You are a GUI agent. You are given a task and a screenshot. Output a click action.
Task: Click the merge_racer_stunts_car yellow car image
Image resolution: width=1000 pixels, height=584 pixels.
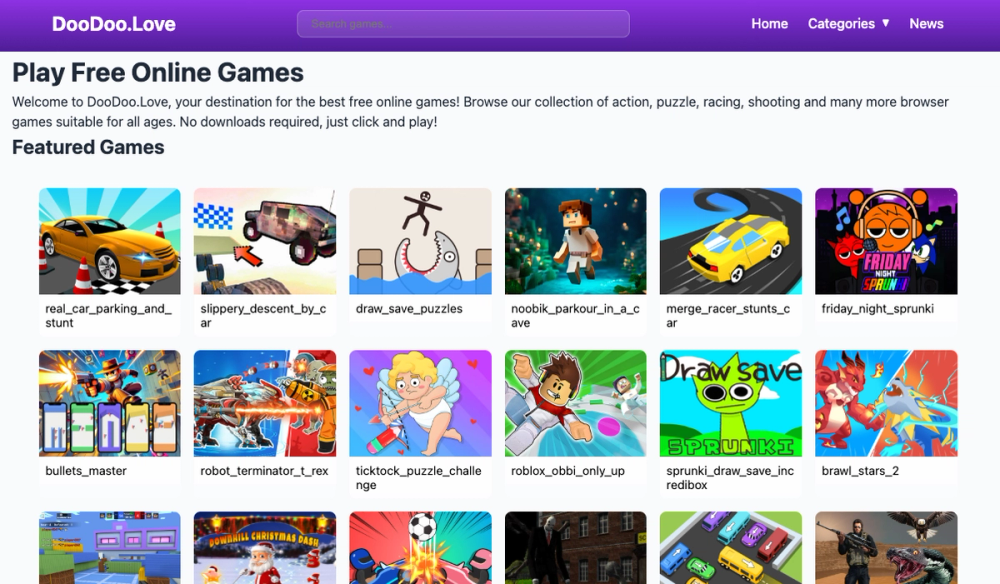coord(731,241)
